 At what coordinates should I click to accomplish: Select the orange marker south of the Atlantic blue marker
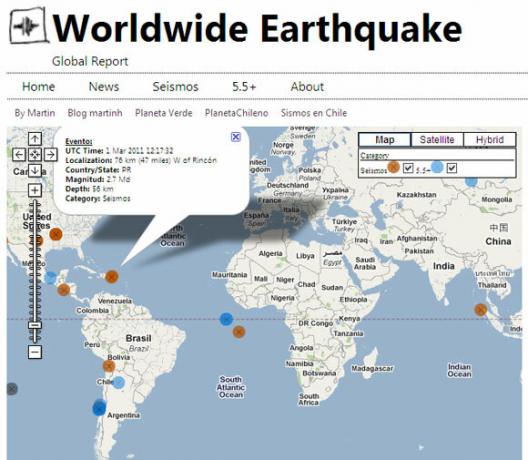[x=239, y=332]
